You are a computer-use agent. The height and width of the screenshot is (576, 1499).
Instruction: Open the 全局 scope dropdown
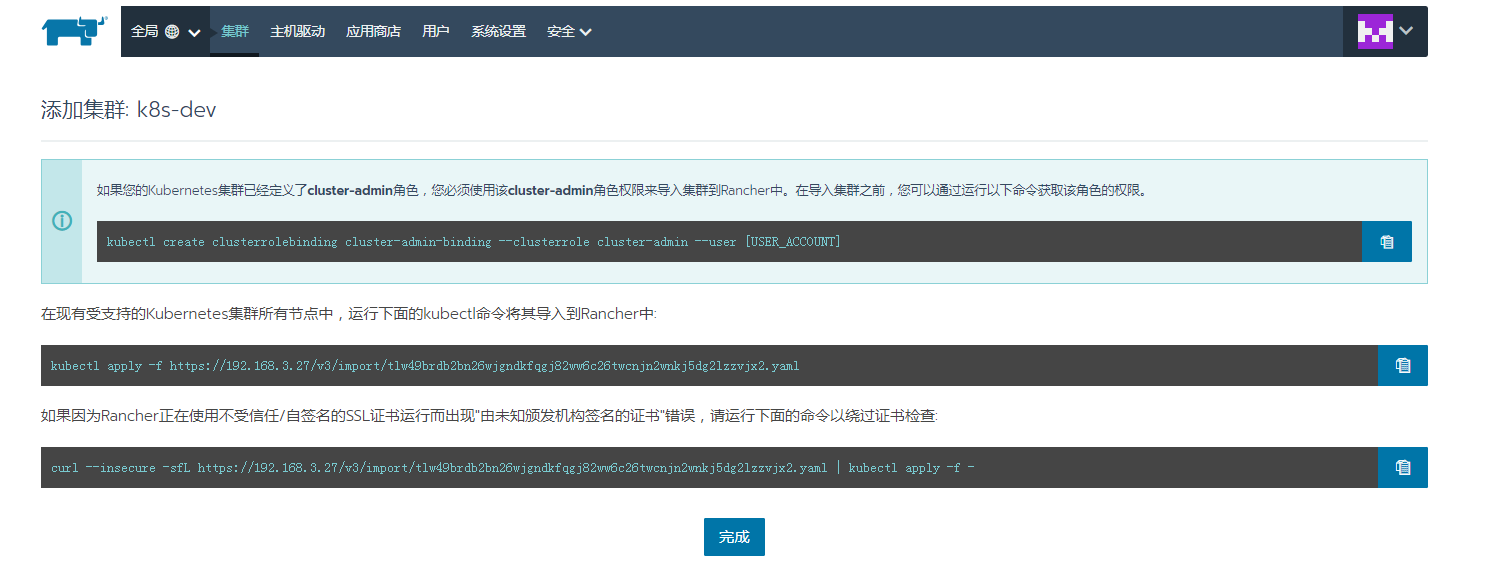pos(166,32)
